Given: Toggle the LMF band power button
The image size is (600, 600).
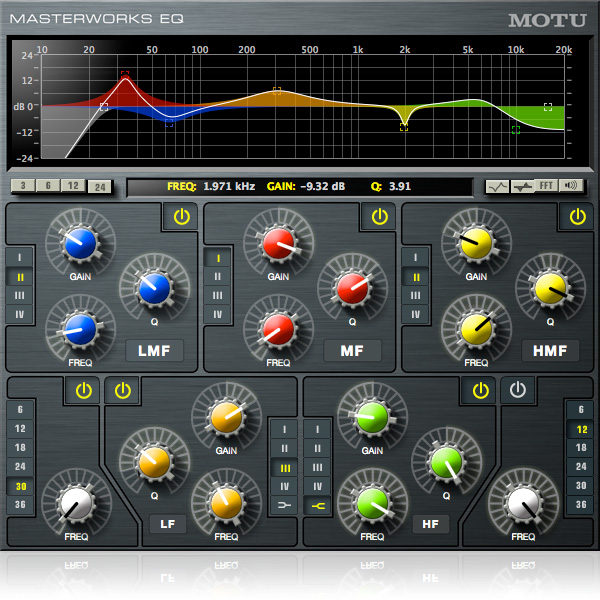Looking at the screenshot, I should pyautogui.click(x=182, y=217).
